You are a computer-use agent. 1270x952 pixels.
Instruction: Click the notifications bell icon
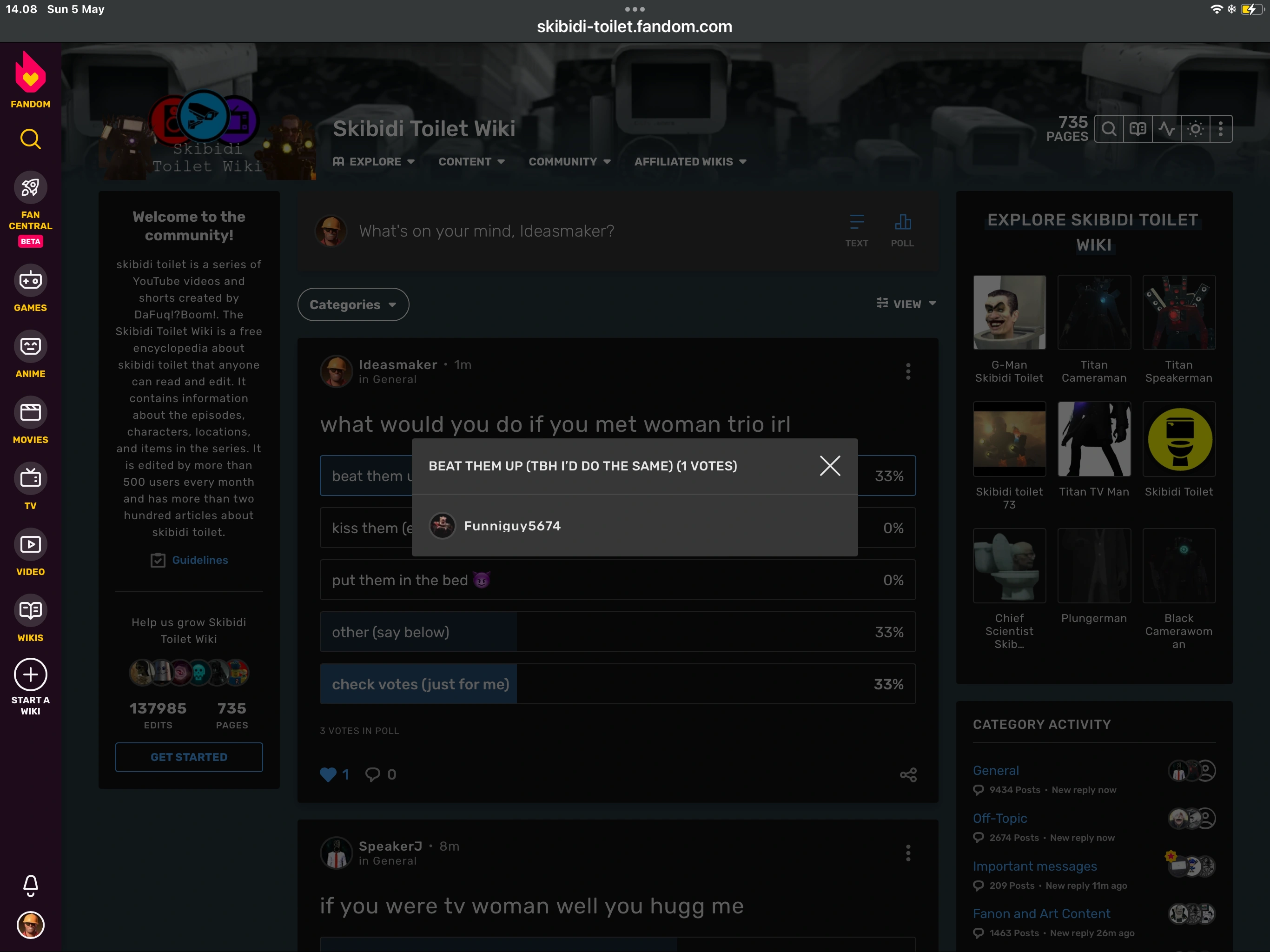coord(30,885)
